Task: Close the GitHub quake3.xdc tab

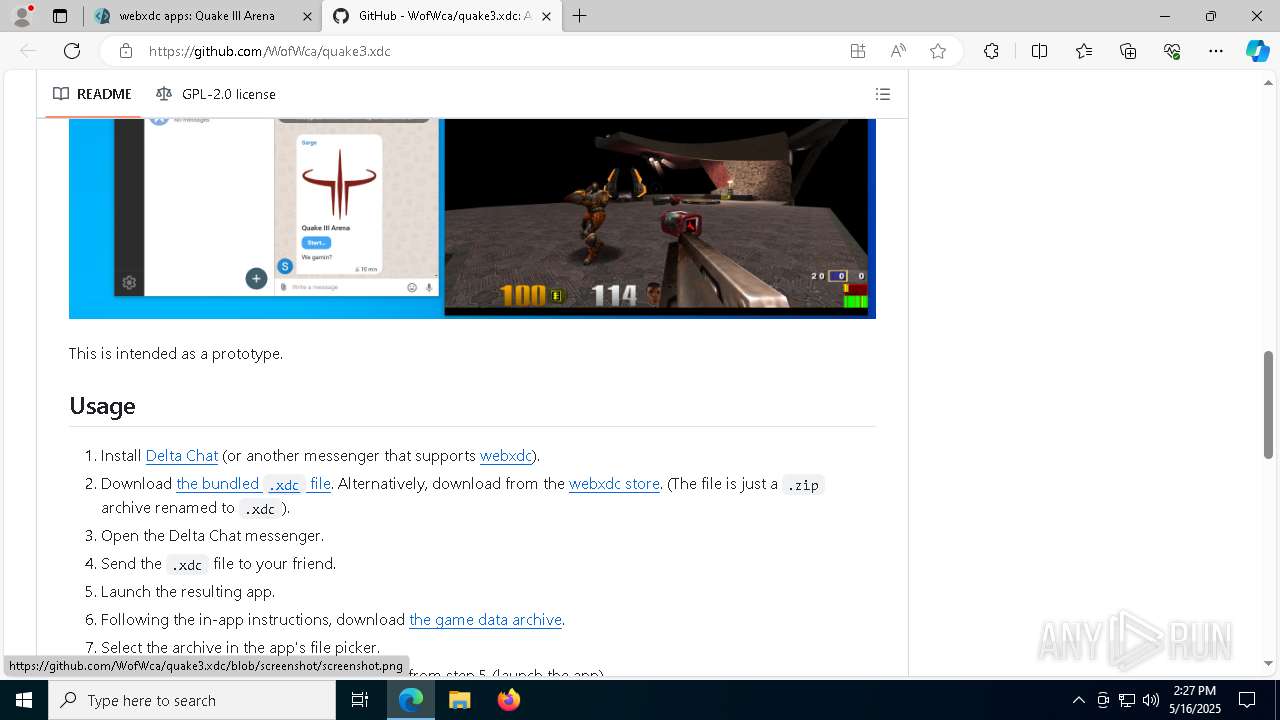Action: click(x=546, y=16)
